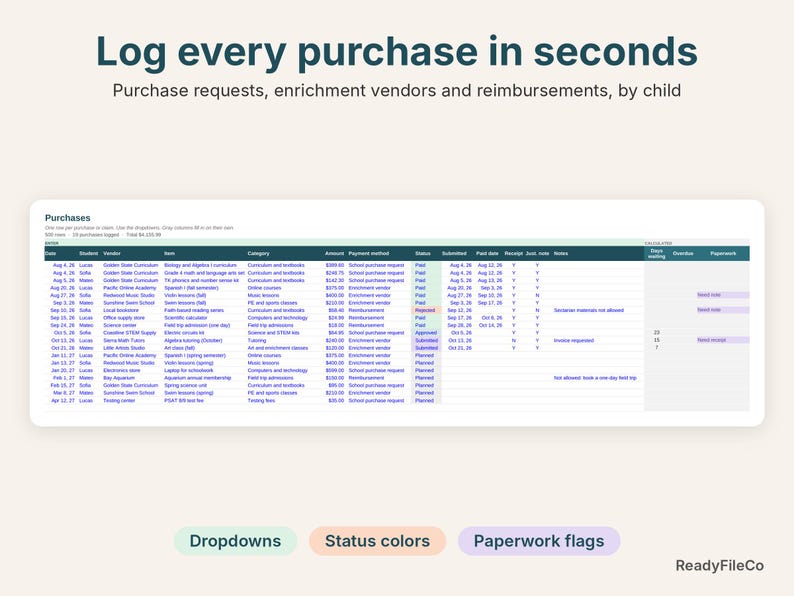This screenshot has height=596, width=794.
Task: Click 'Not allowed: book a one-day field trip' note
Action: point(595,378)
